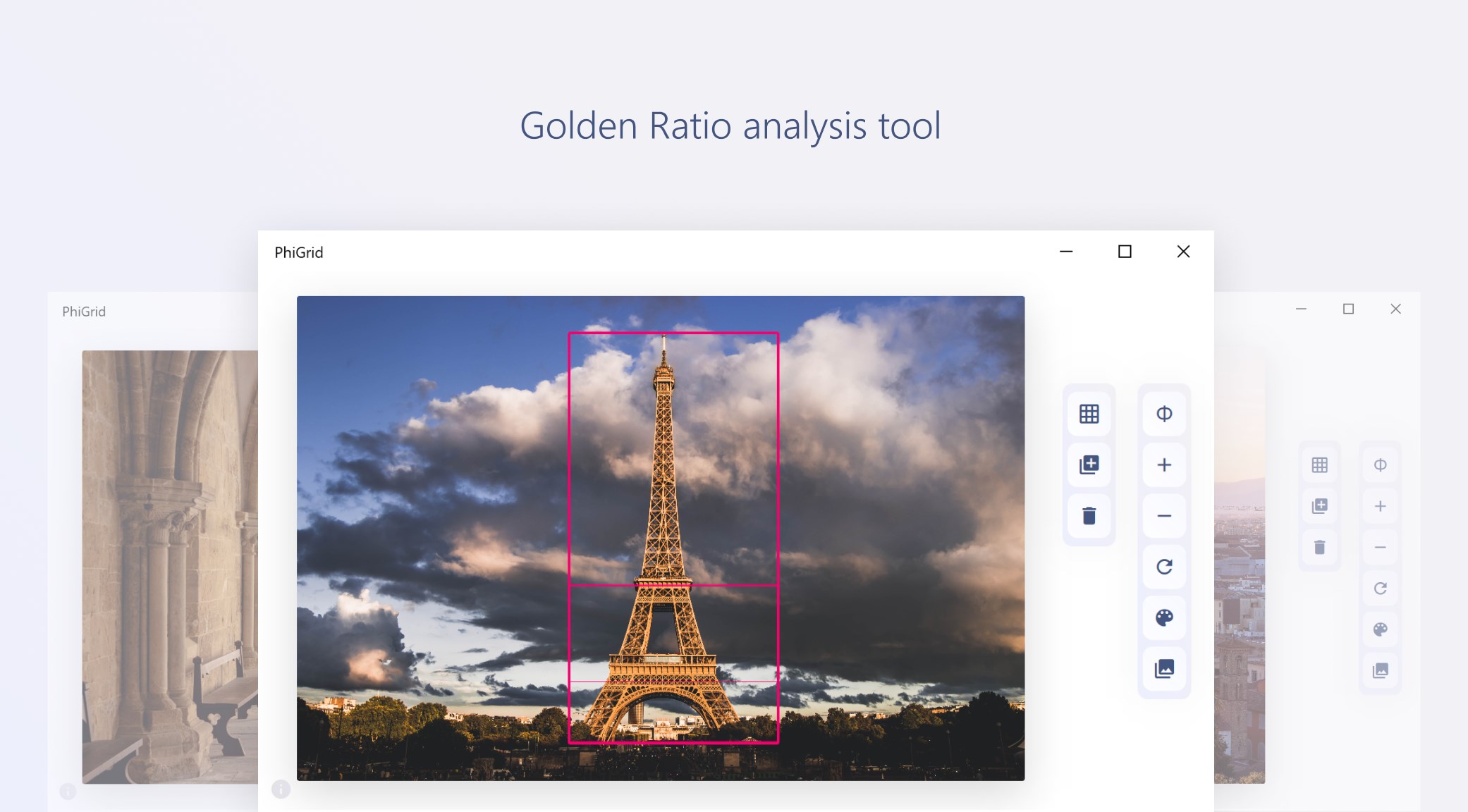Viewport: 1468px width, 812px height.
Task: Click the minus icon in main toolbar
Action: tap(1164, 516)
